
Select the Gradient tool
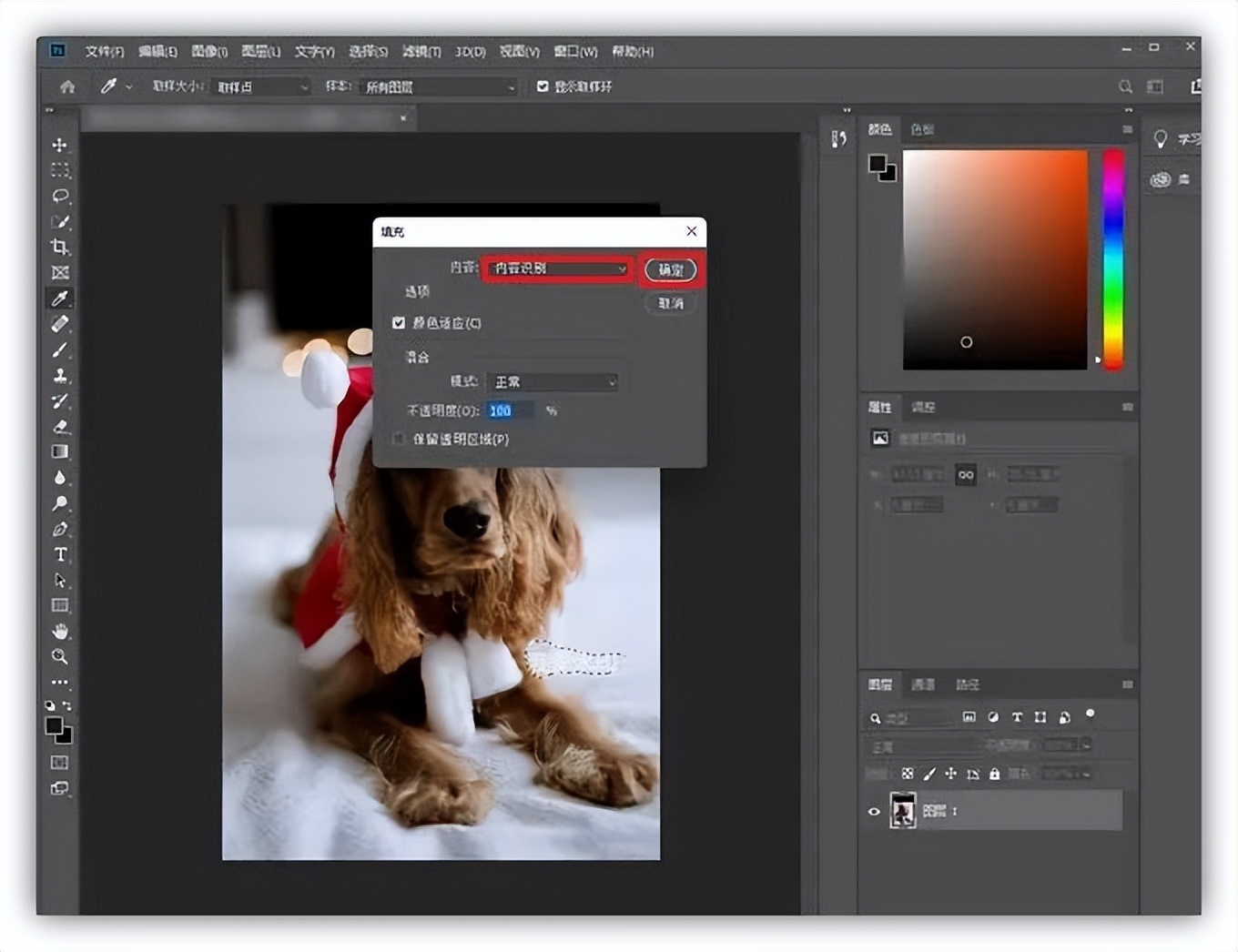(60, 451)
